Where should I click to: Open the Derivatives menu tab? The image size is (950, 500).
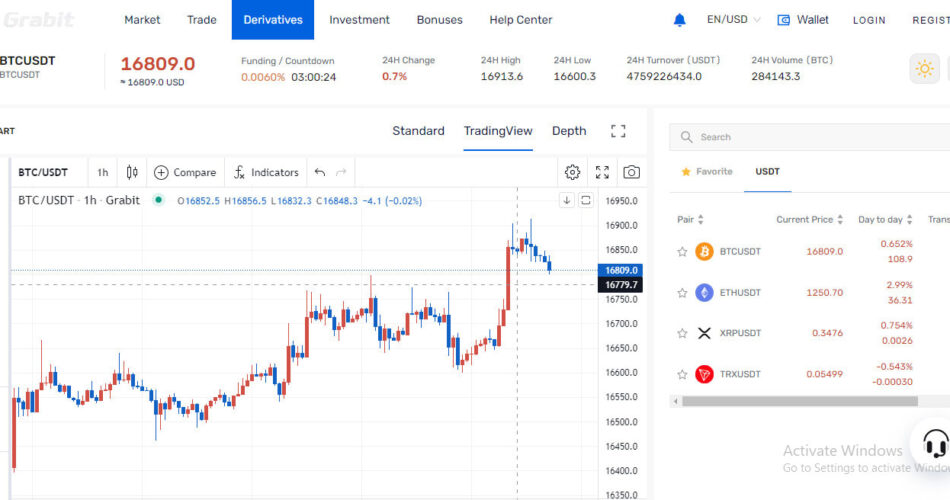(x=273, y=20)
